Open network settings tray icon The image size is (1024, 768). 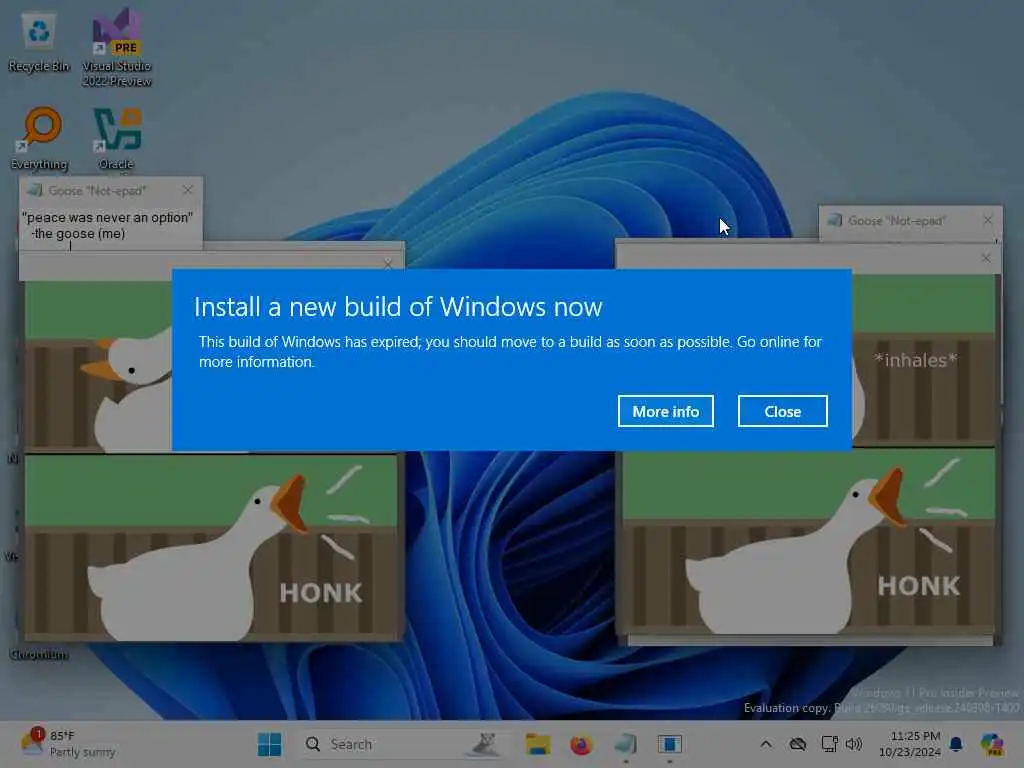pyautogui.click(x=829, y=744)
